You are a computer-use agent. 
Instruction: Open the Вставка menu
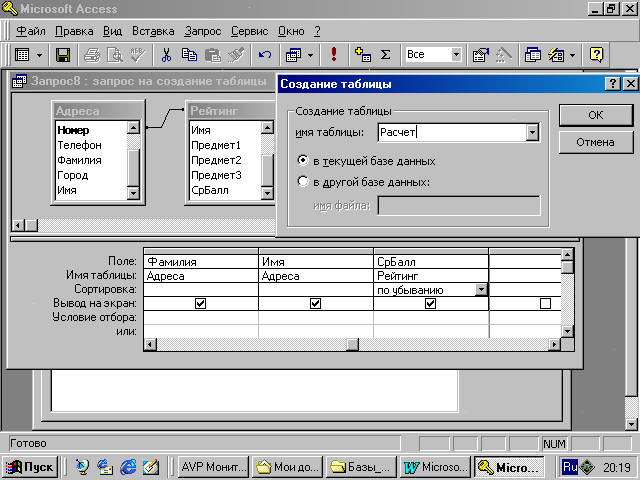click(153, 31)
